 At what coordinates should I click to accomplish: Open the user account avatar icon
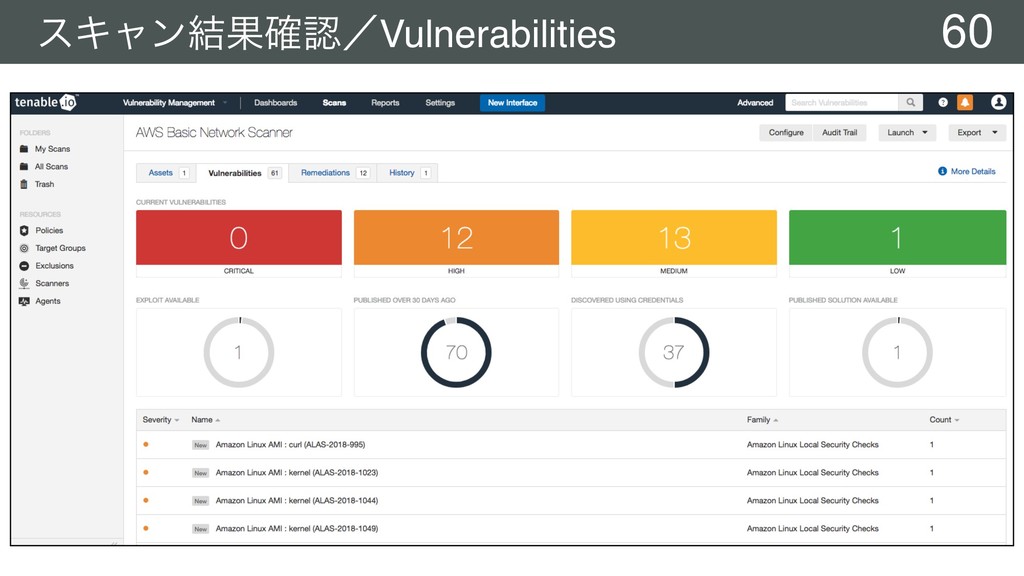998,103
